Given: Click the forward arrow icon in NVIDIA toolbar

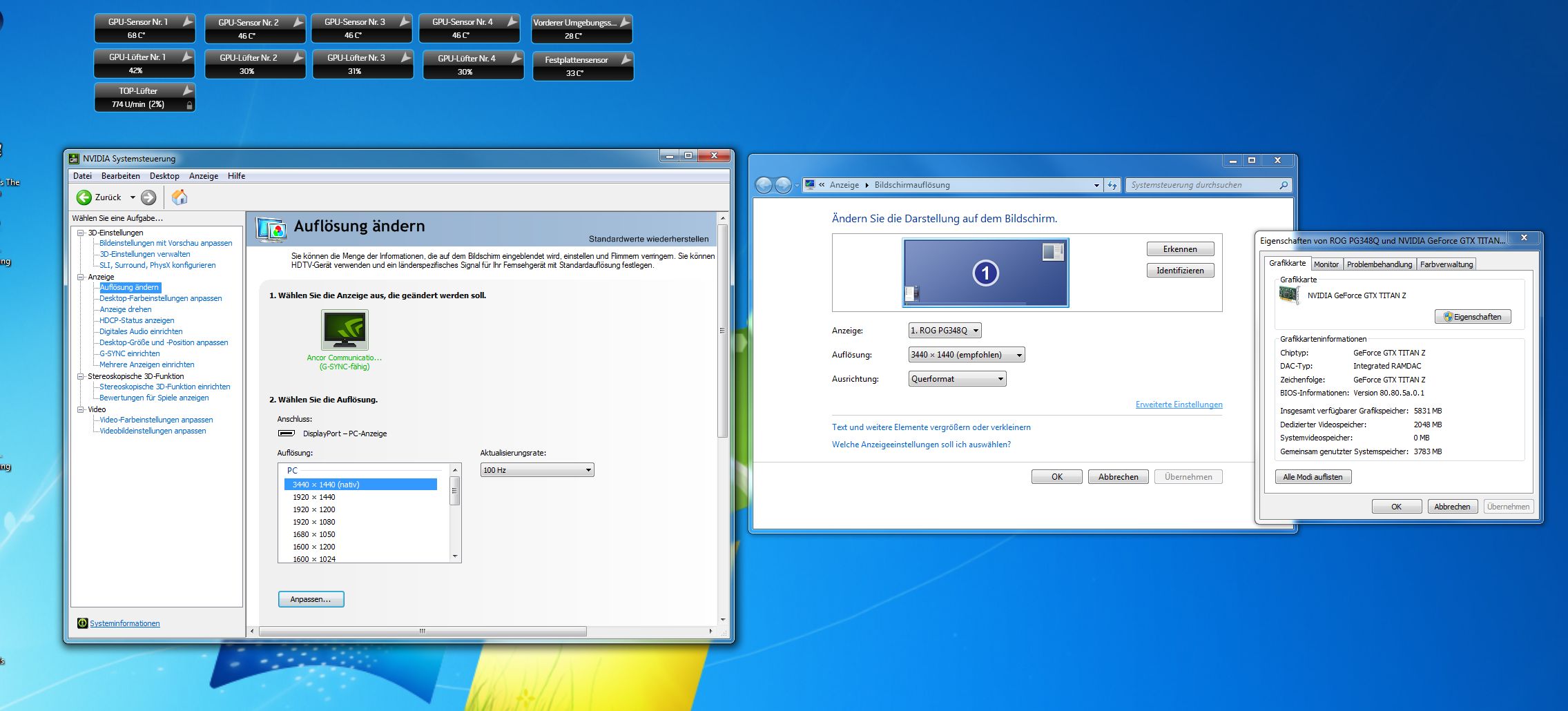Looking at the screenshot, I should (148, 197).
